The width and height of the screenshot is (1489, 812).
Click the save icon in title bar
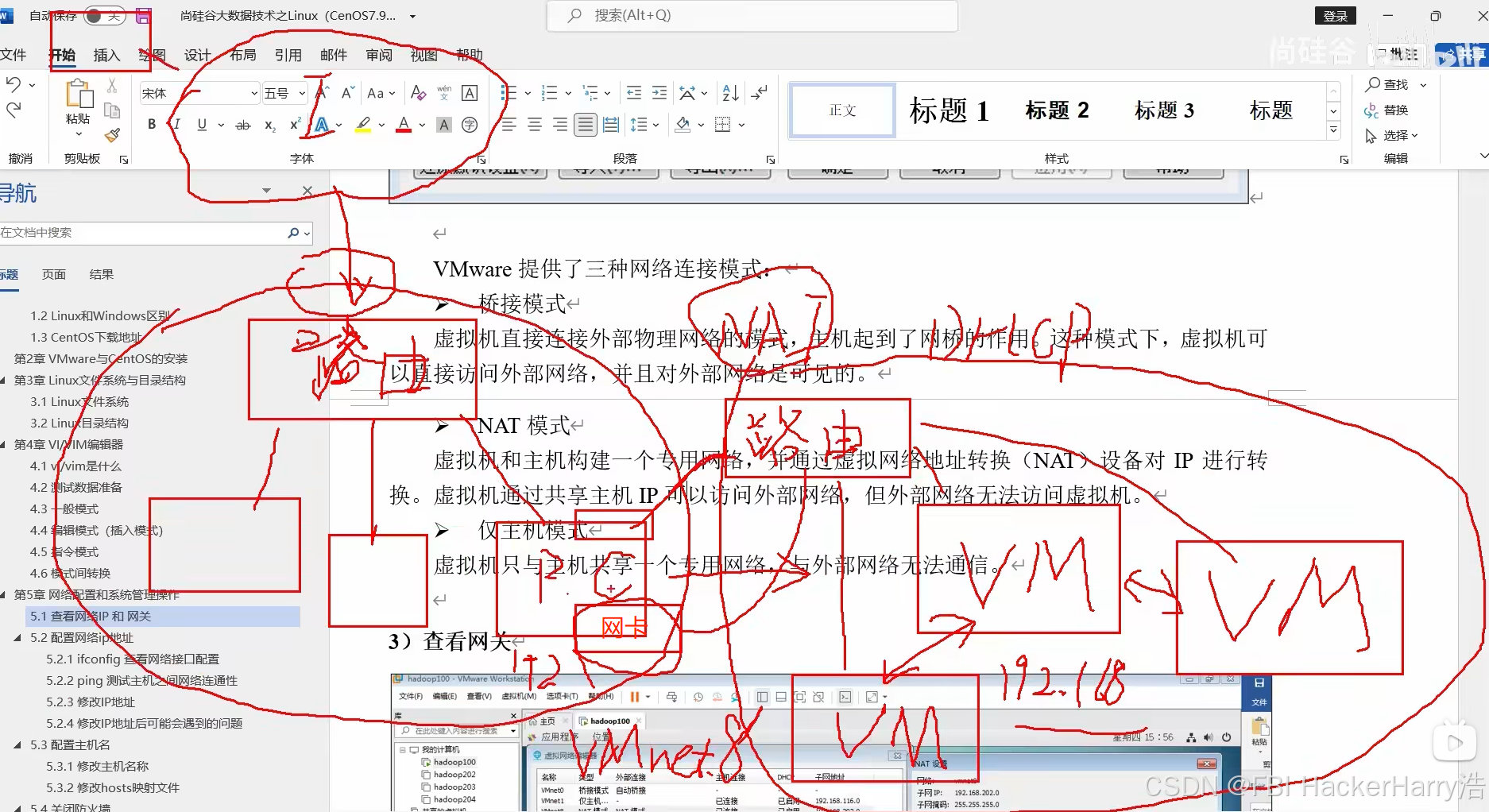click(143, 15)
